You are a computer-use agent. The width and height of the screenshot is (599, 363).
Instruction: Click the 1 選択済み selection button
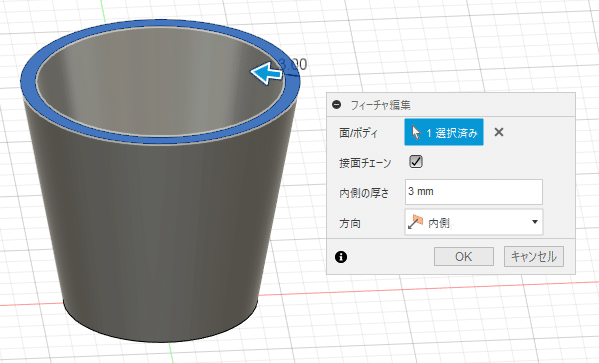[x=444, y=132]
